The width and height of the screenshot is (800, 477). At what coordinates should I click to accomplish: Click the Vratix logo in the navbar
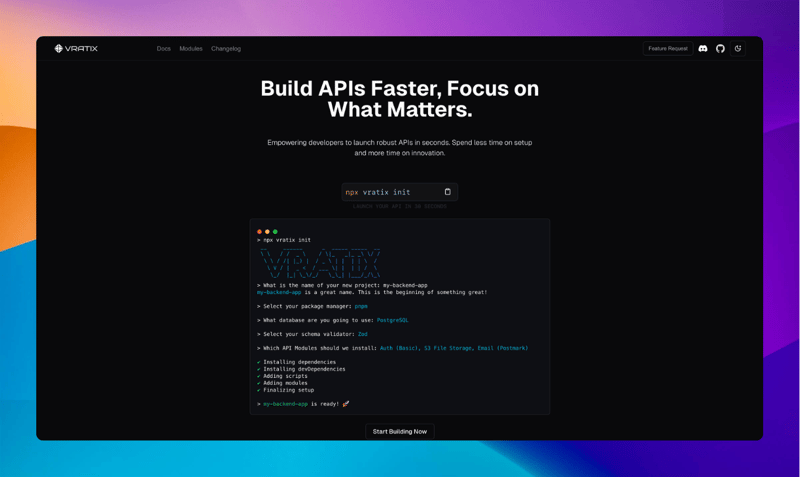pos(78,48)
